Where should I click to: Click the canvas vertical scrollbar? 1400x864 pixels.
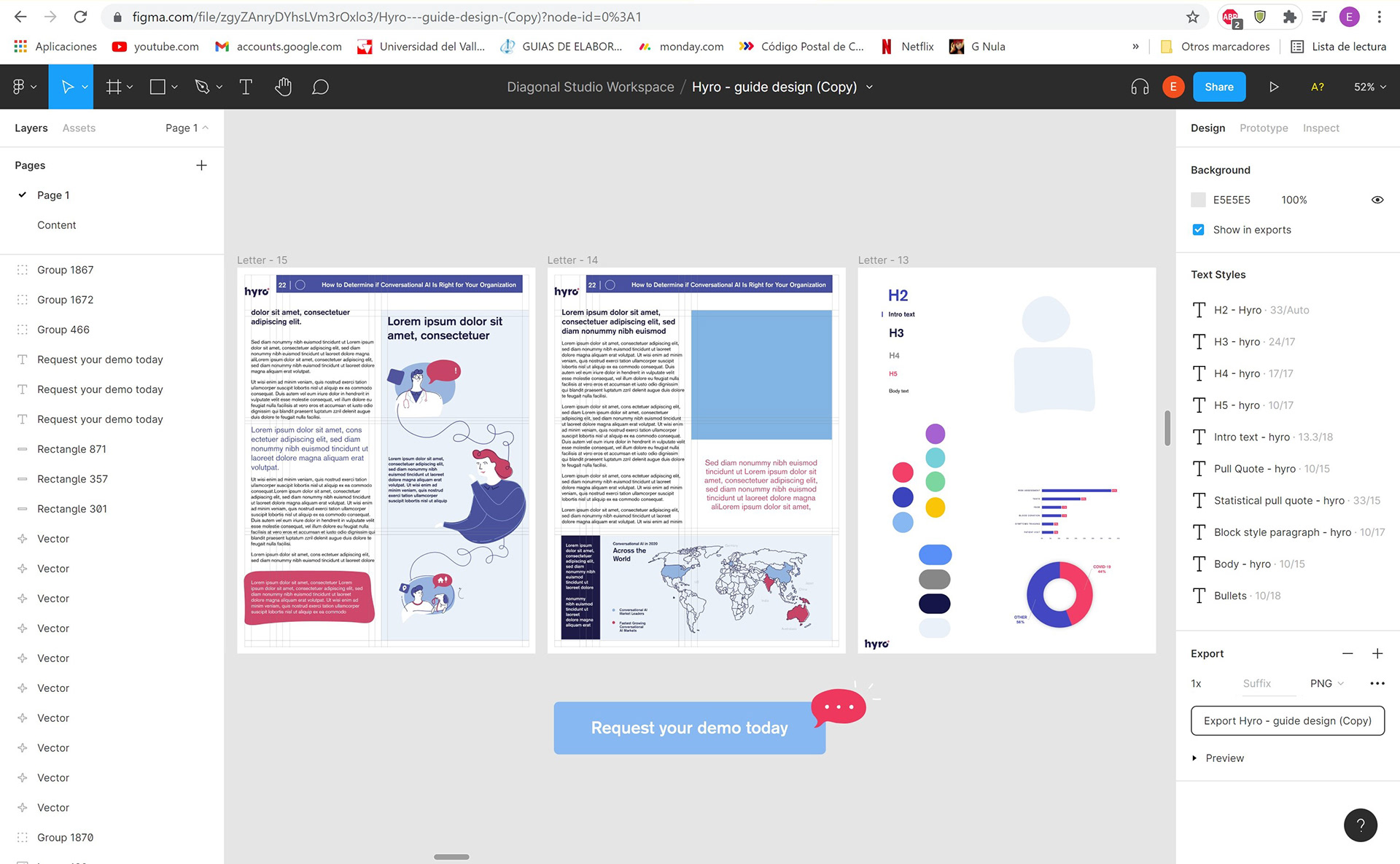coord(1167,428)
